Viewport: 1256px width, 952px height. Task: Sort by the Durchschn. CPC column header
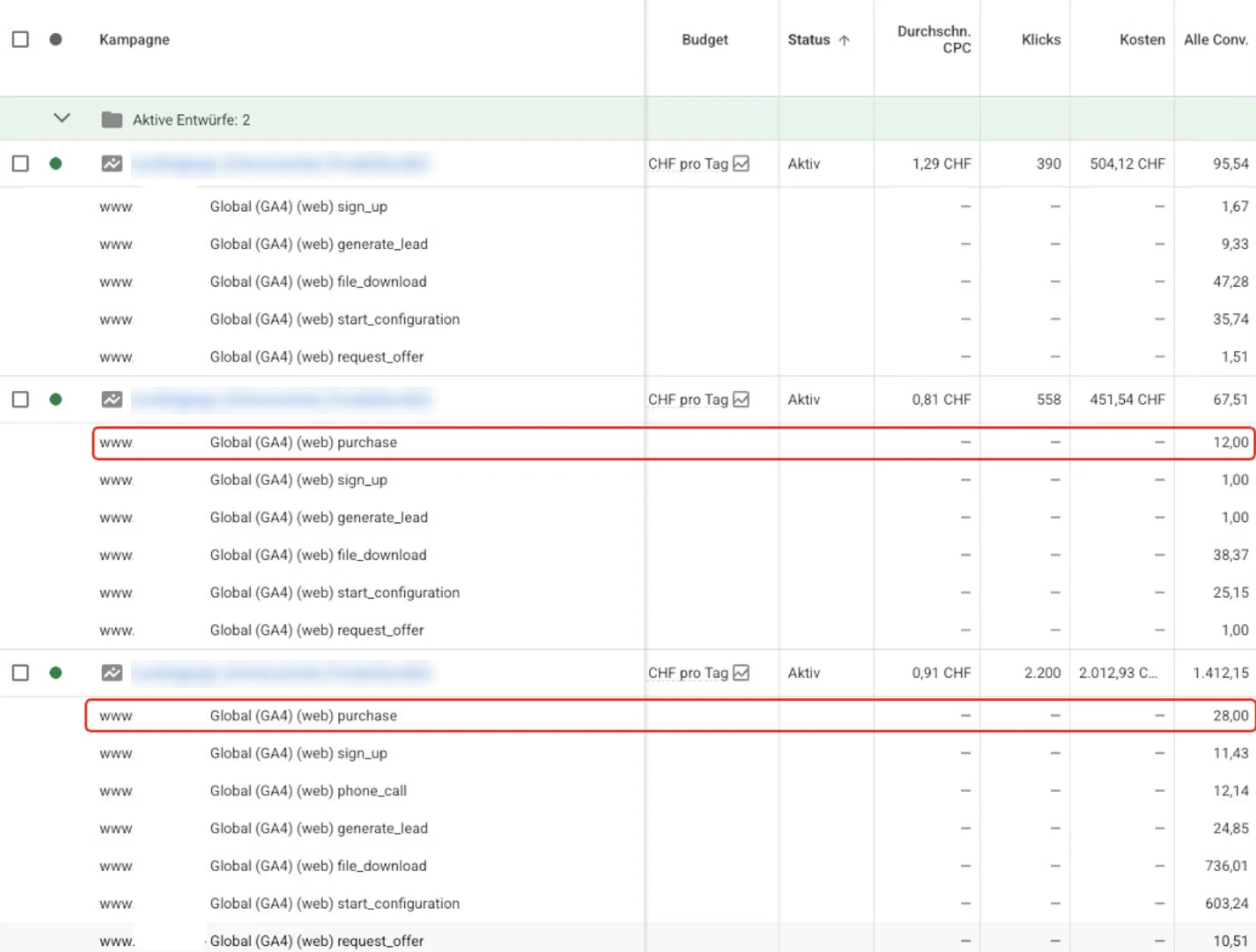pyautogui.click(x=934, y=39)
